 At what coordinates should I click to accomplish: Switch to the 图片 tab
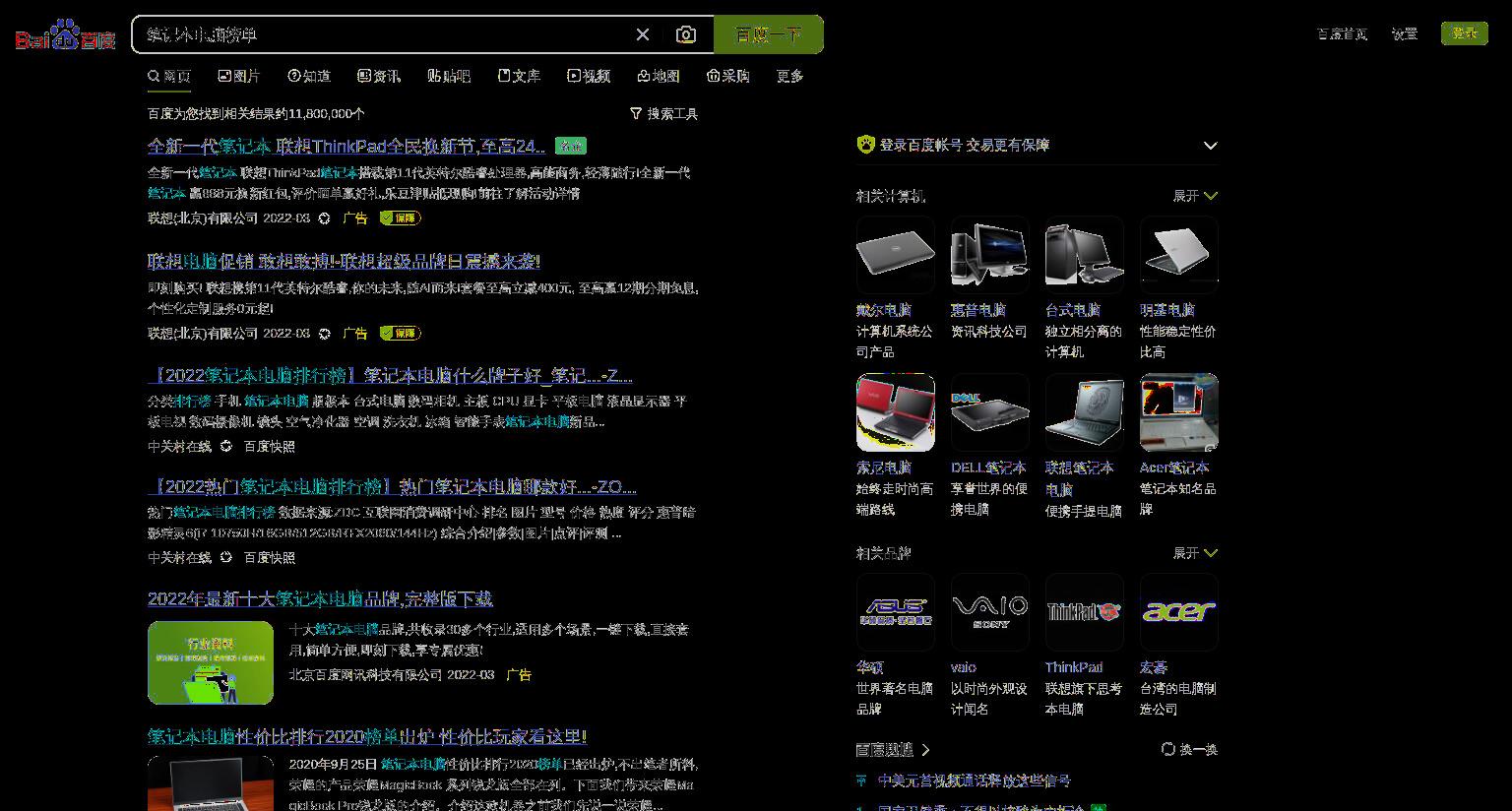coord(239,76)
